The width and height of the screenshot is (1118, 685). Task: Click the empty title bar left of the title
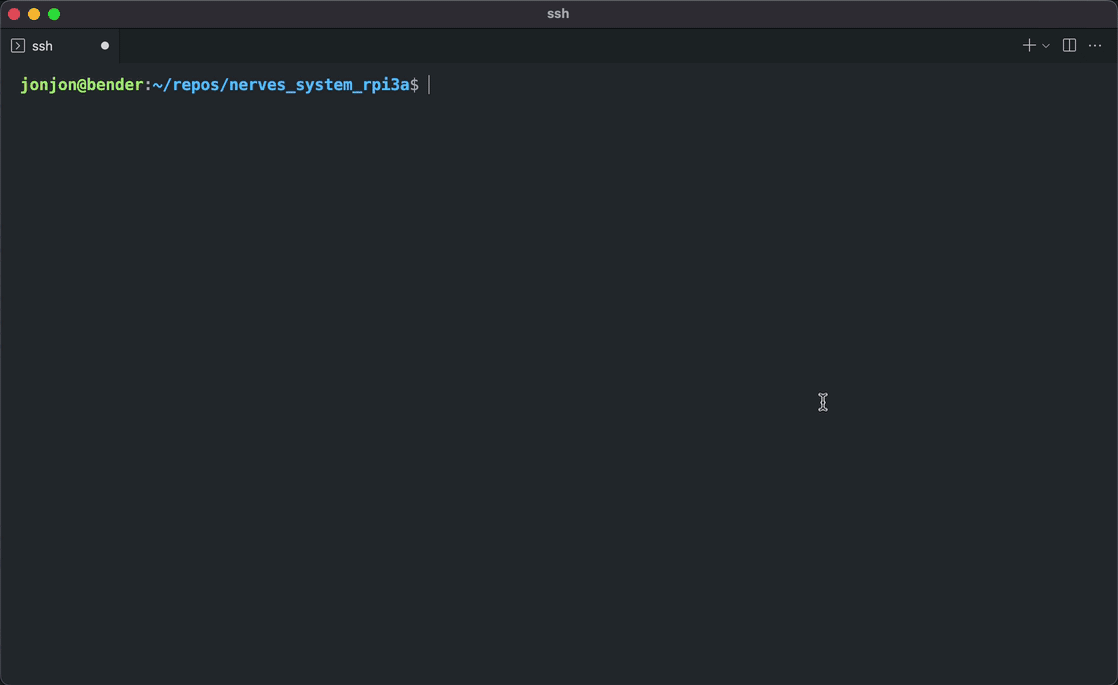click(300, 14)
